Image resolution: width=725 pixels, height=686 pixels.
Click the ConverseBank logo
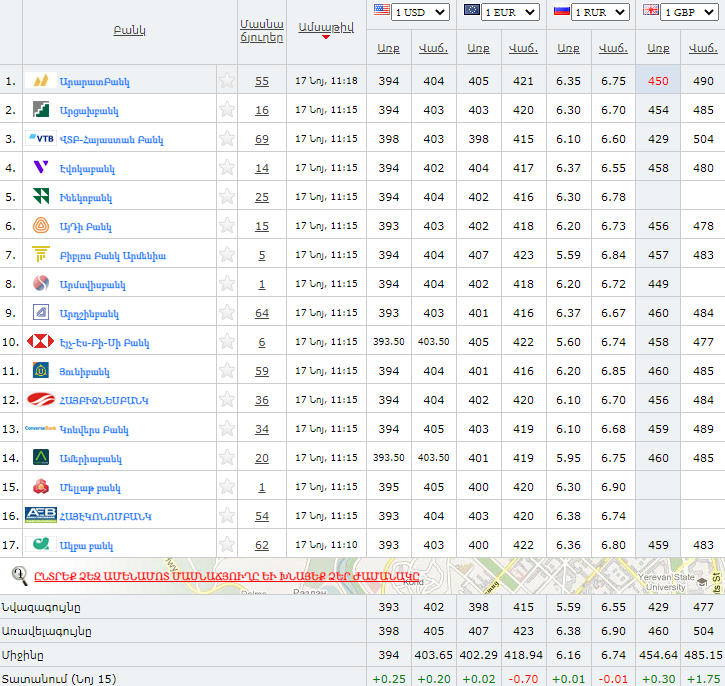click(41, 428)
